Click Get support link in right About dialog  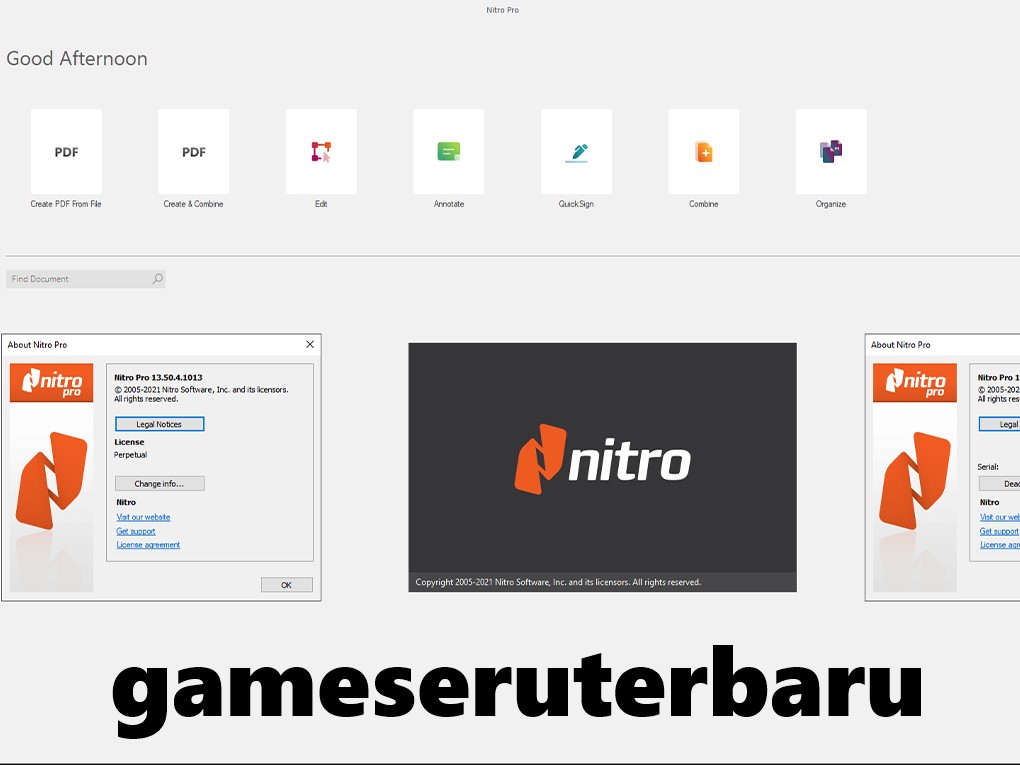999,531
